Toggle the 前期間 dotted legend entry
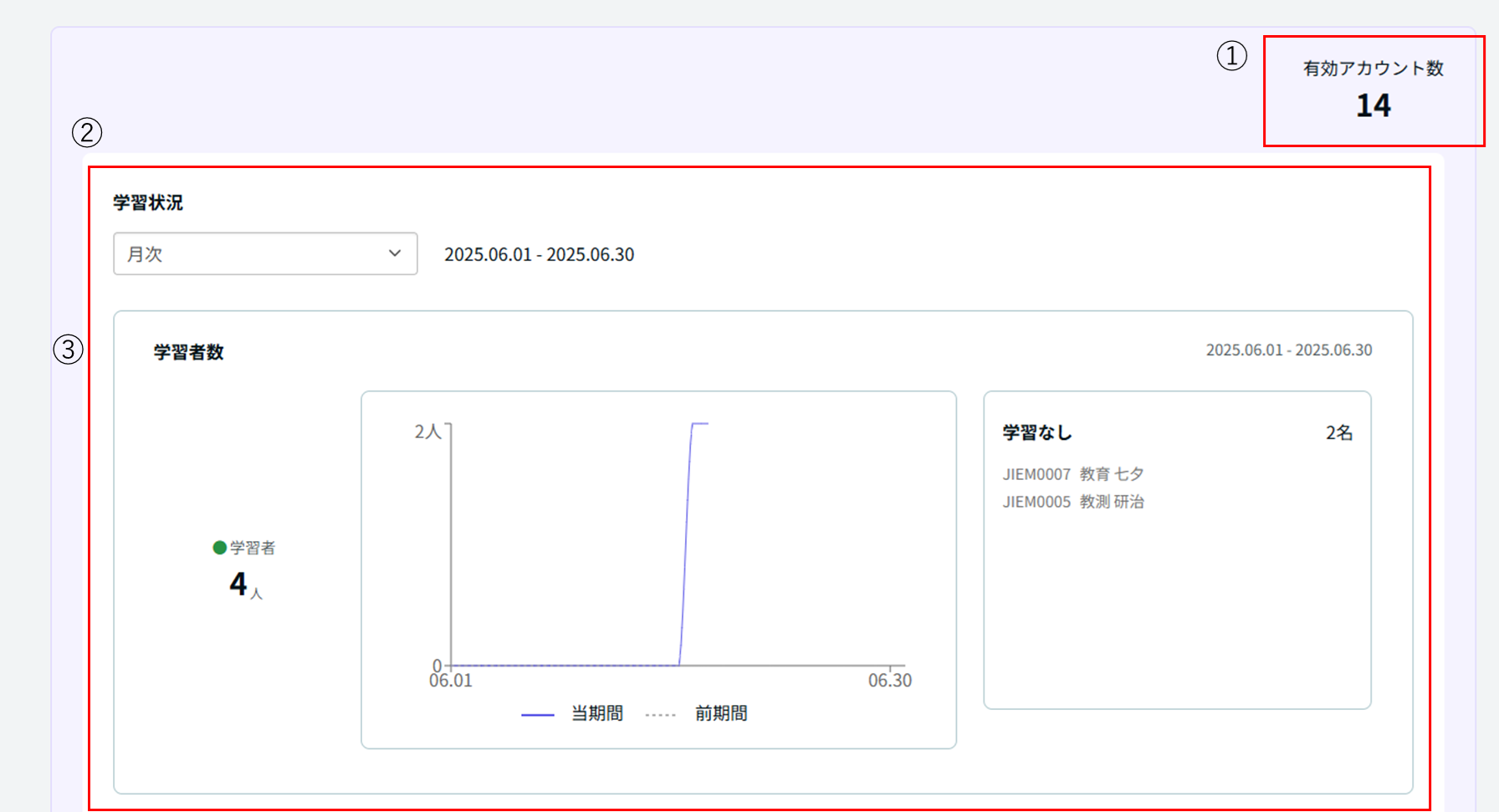 (697, 713)
